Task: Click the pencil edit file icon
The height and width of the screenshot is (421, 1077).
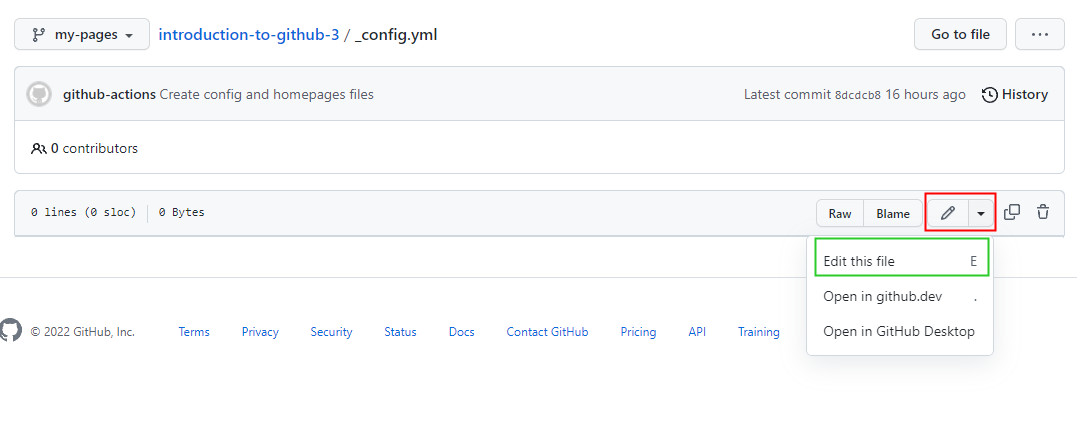Action: [947, 213]
